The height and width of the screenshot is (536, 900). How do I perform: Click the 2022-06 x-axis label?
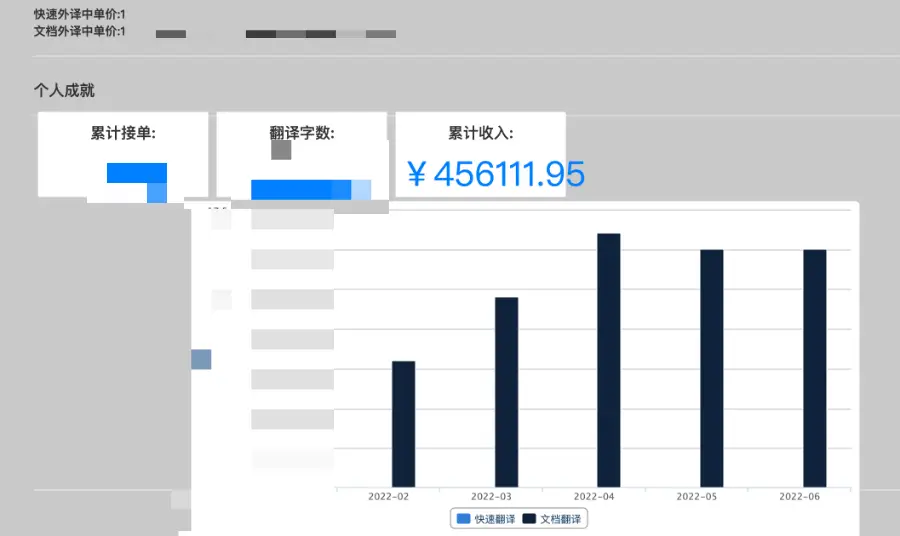[x=799, y=496]
